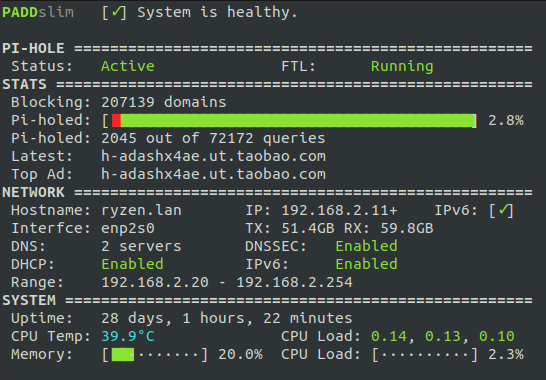Select the 2.8% Pi-holed percentage
546x380 pixels.
click(x=506, y=121)
